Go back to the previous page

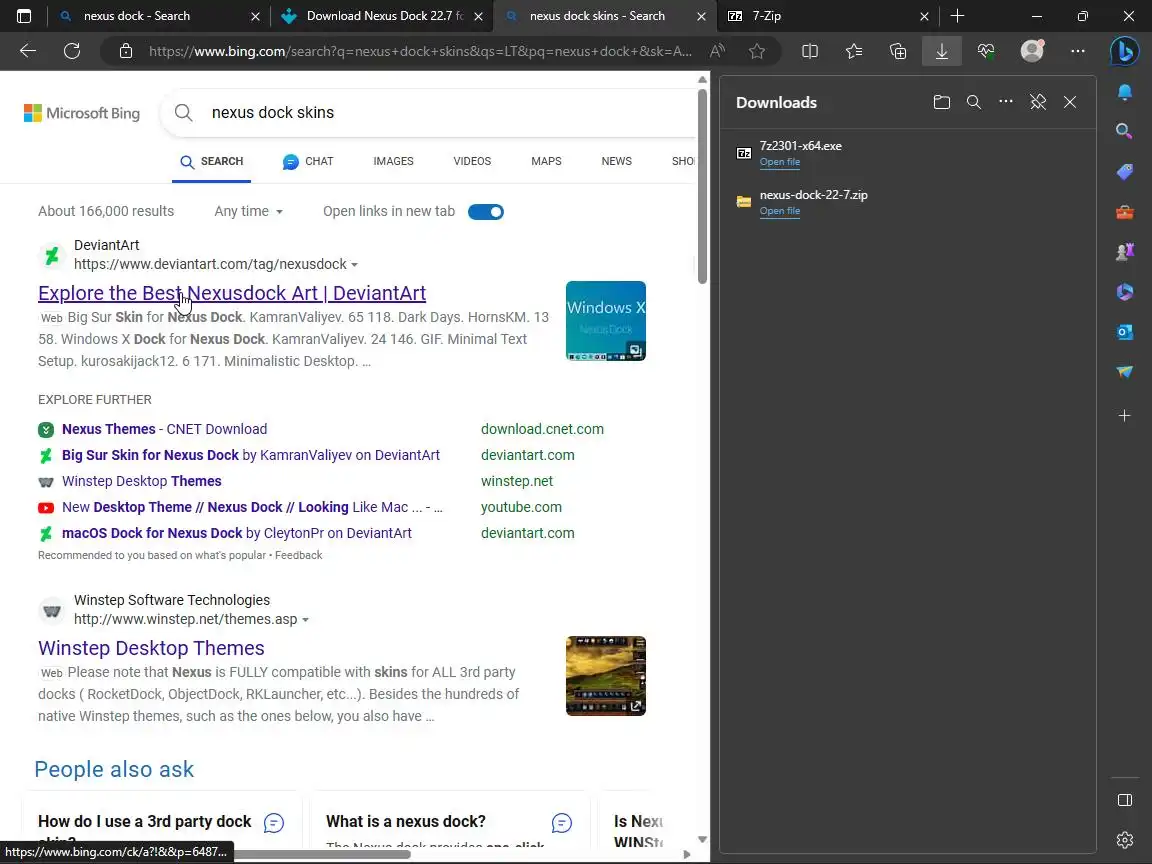pyautogui.click(x=28, y=51)
